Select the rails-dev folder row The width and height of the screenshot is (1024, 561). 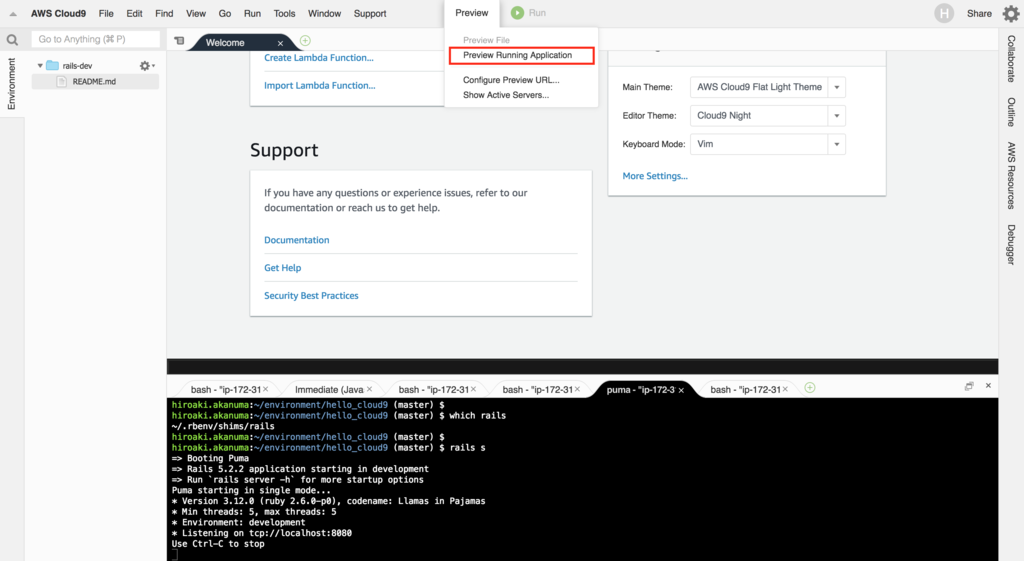(x=95, y=66)
